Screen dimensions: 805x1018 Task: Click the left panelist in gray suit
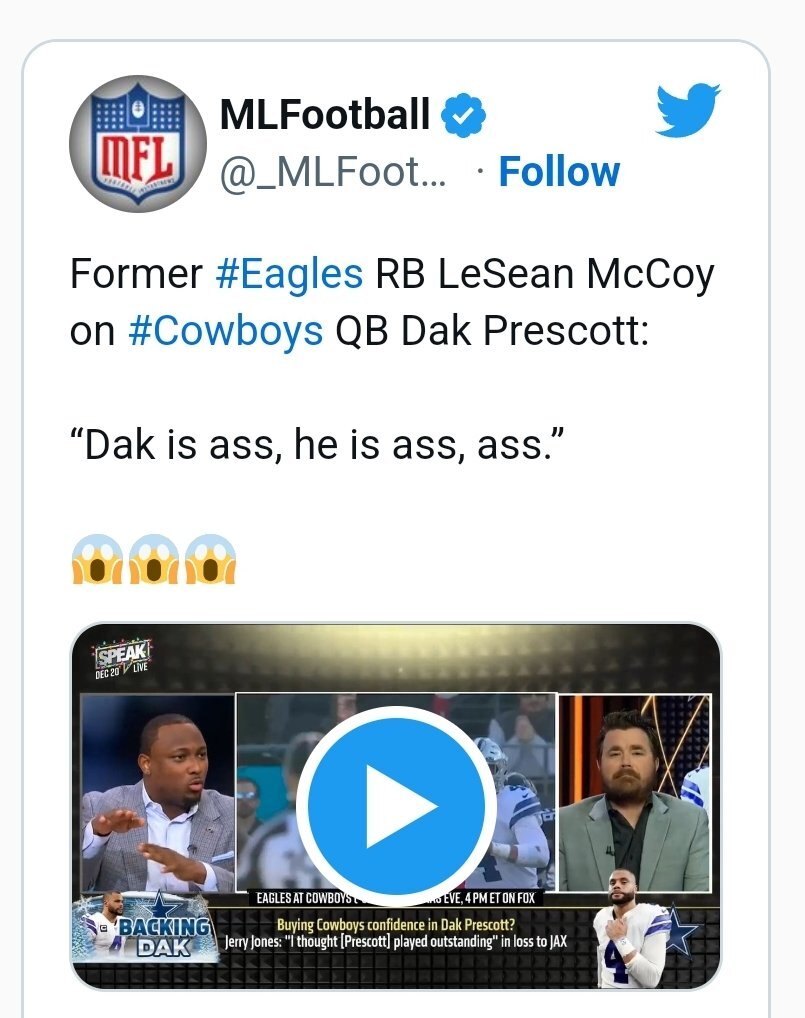point(155,800)
